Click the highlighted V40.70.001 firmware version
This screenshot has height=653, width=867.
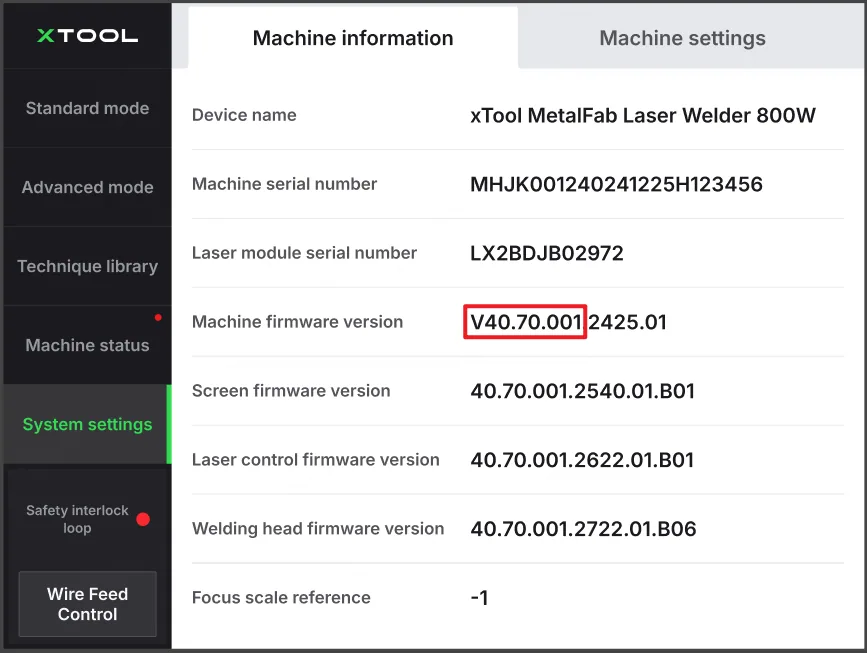pyautogui.click(x=525, y=322)
